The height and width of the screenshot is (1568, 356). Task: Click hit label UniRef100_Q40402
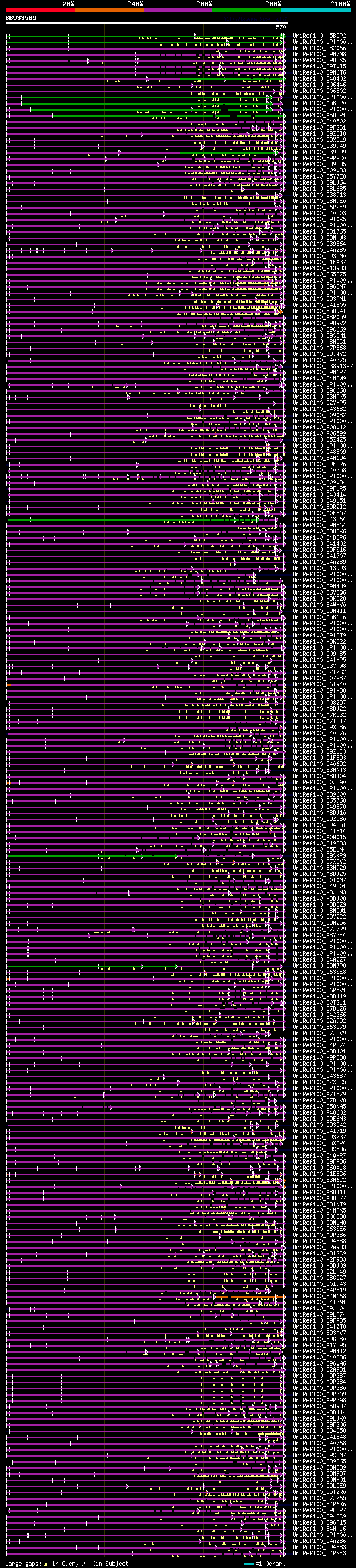tap(319, 78)
